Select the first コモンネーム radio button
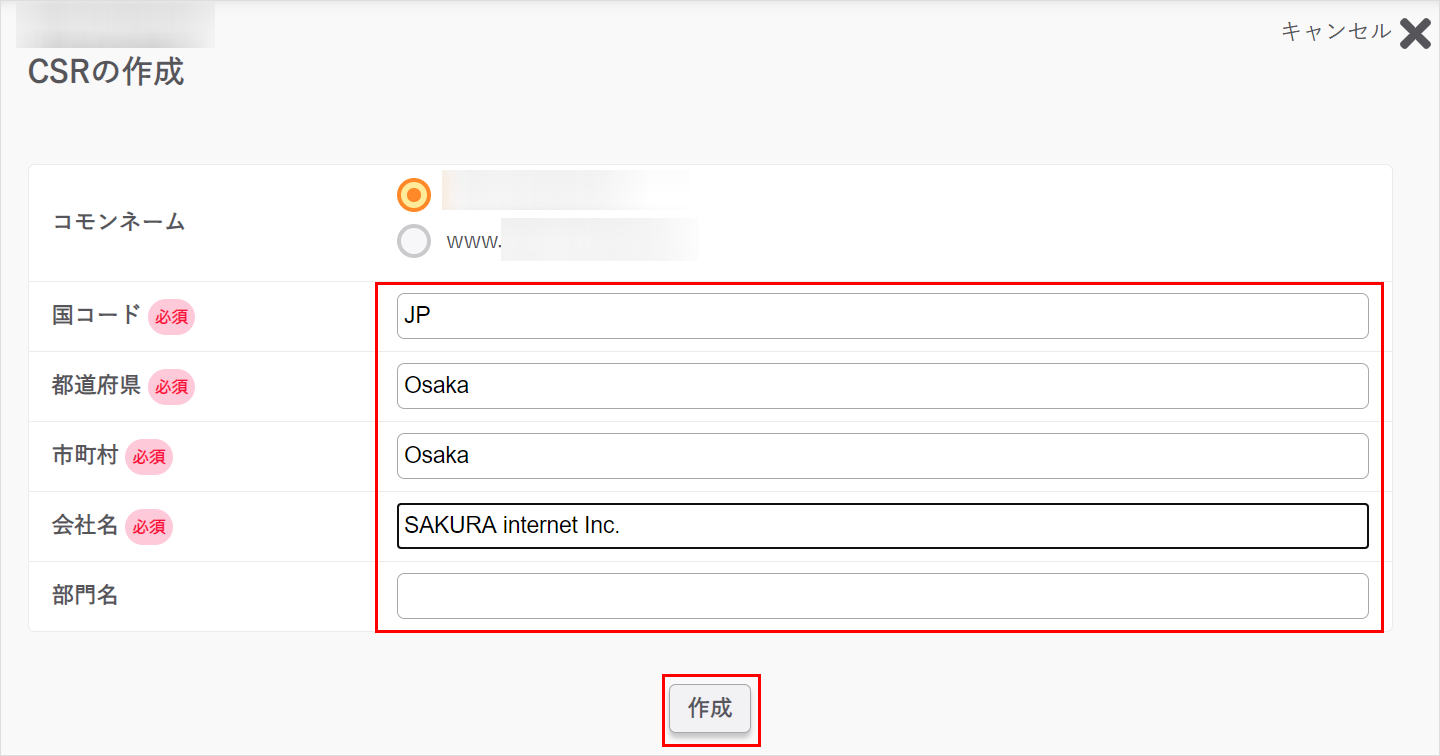The width and height of the screenshot is (1440, 756). coord(413,194)
